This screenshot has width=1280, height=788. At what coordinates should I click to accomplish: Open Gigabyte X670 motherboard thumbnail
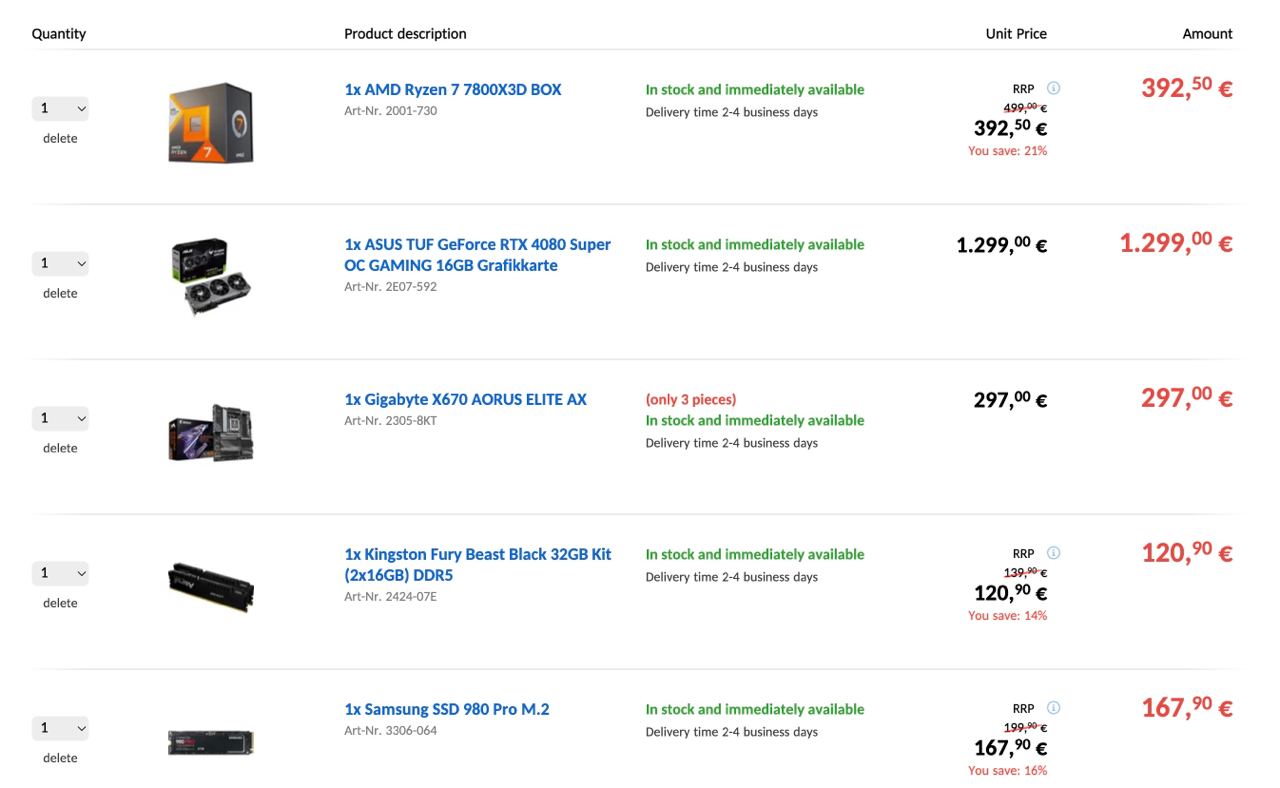(x=211, y=432)
